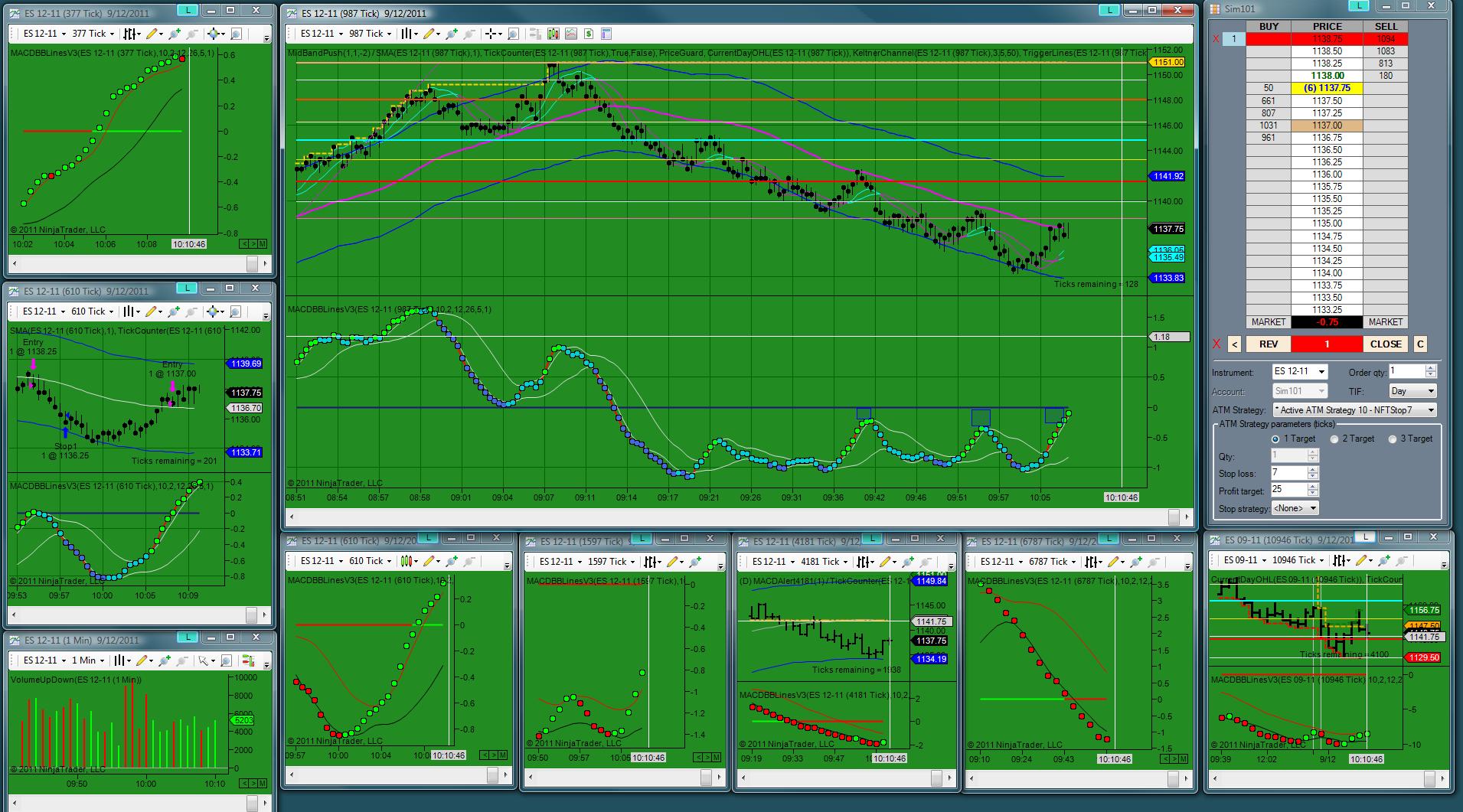Select globe crosshair cursor in 377 Tick window

214,34
